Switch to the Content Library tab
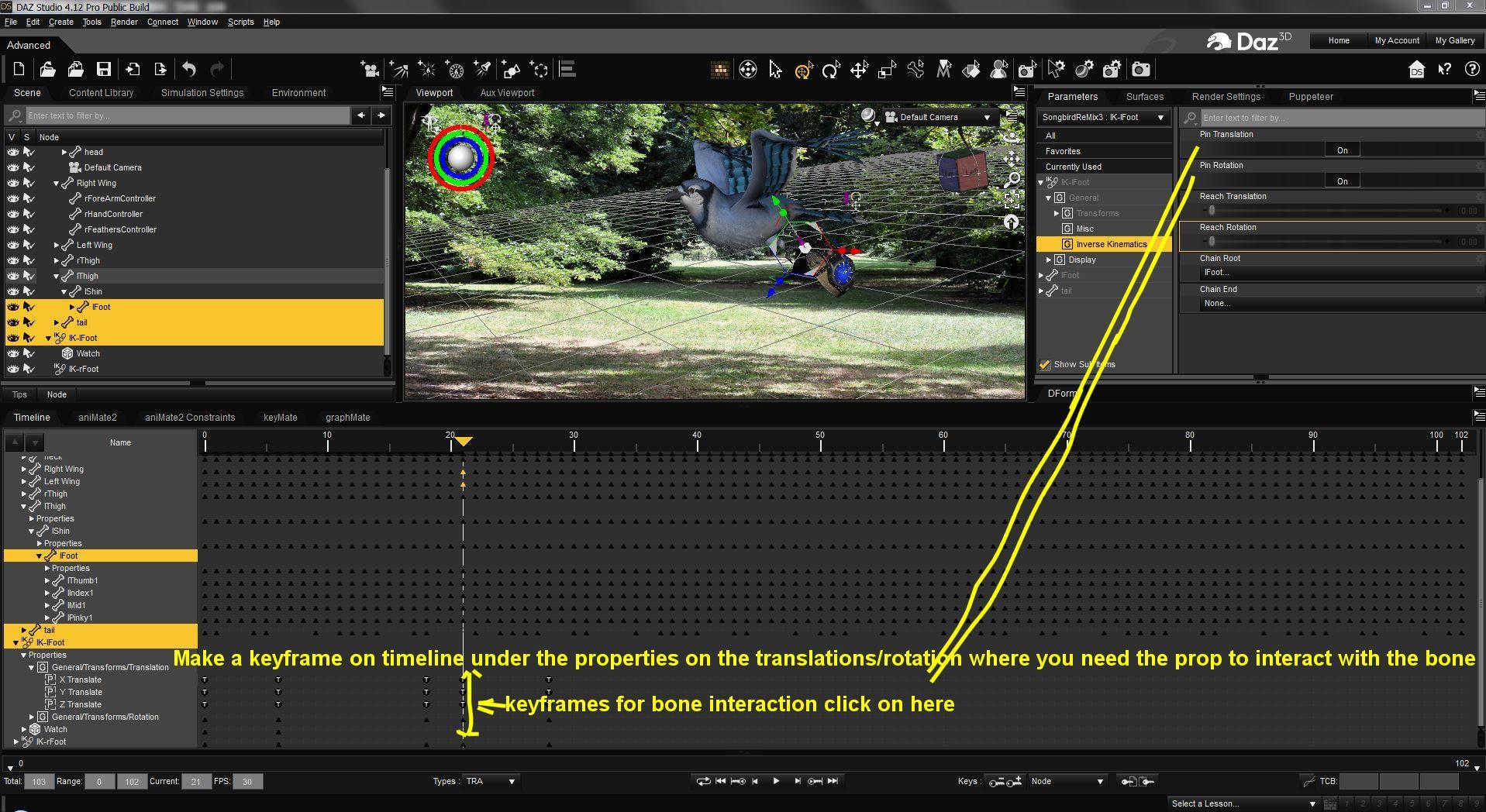1486x812 pixels. tap(101, 92)
